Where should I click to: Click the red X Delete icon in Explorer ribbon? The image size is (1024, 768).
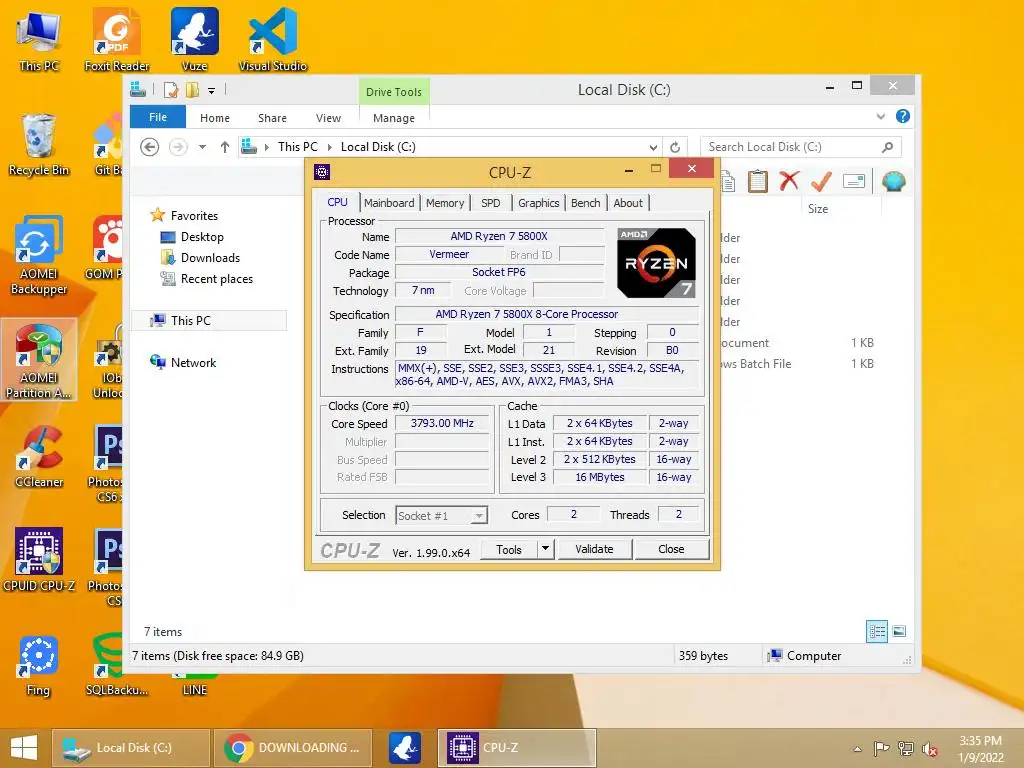click(789, 181)
